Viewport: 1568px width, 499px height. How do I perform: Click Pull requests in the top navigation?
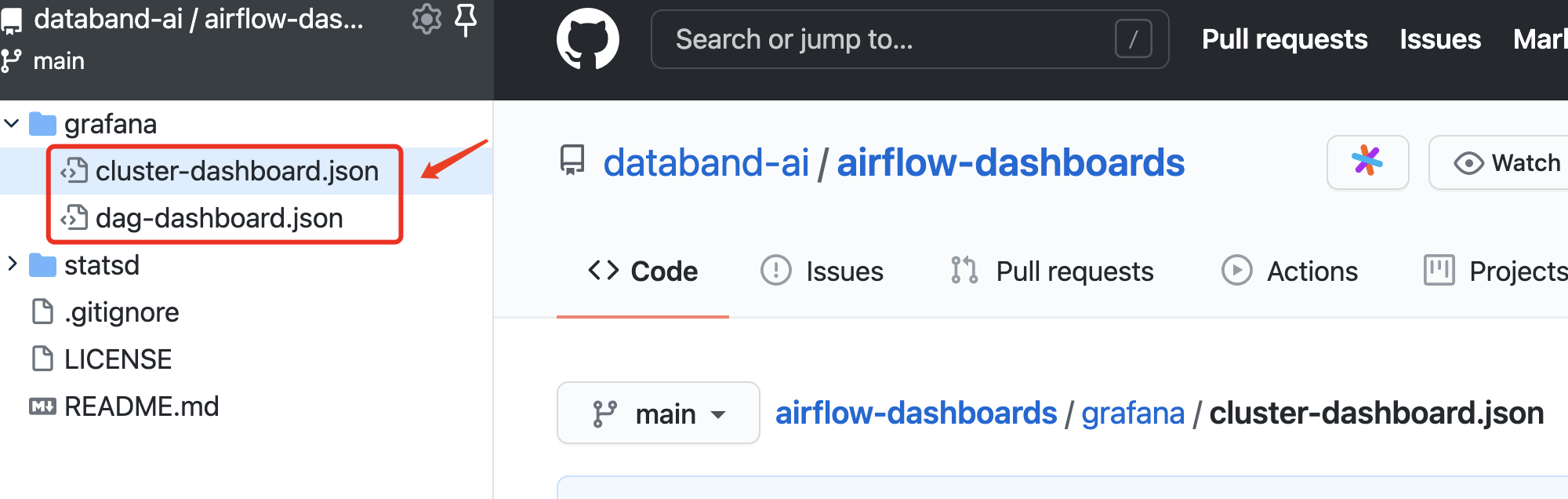coord(1285,38)
